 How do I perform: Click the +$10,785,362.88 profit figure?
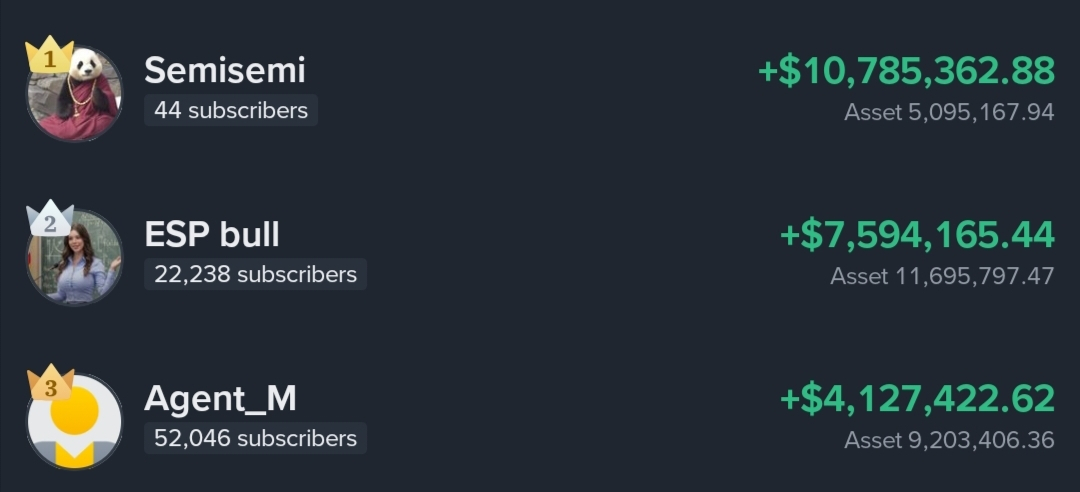coord(906,71)
